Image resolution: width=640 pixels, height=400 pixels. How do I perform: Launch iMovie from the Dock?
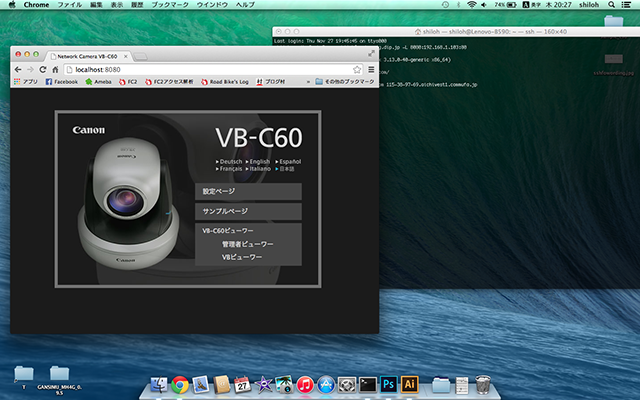click(263, 384)
